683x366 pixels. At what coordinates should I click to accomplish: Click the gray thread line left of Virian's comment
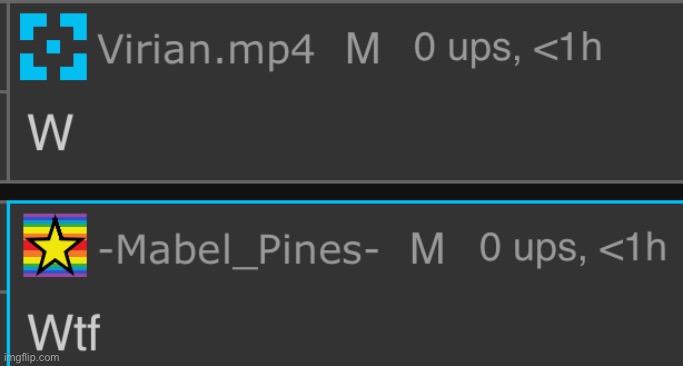click(9, 92)
